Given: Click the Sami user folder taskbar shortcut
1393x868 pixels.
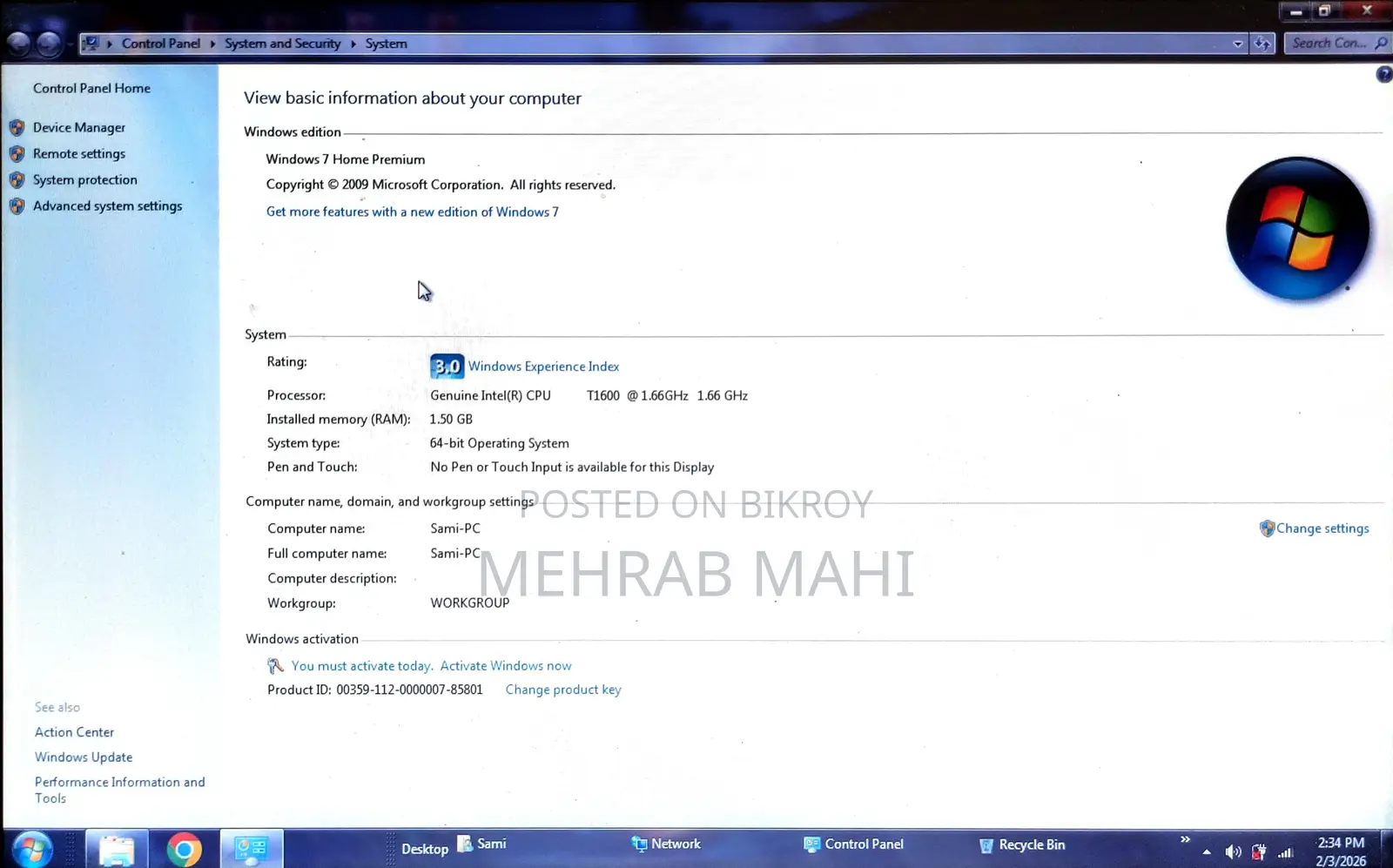Looking at the screenshot, I should [x=482, y=844].
